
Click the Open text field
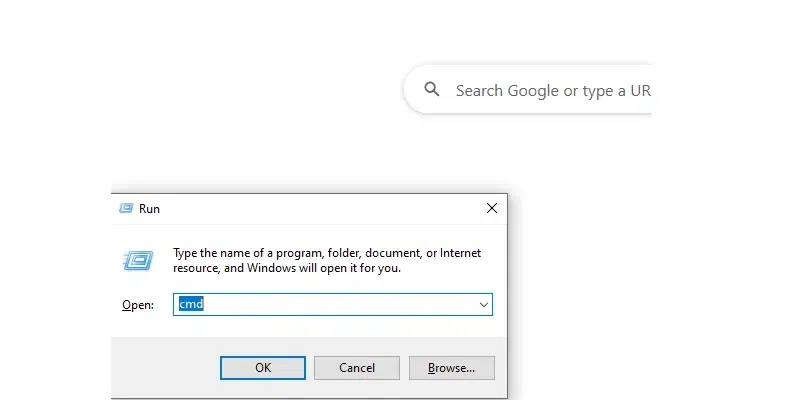(333, 305)
